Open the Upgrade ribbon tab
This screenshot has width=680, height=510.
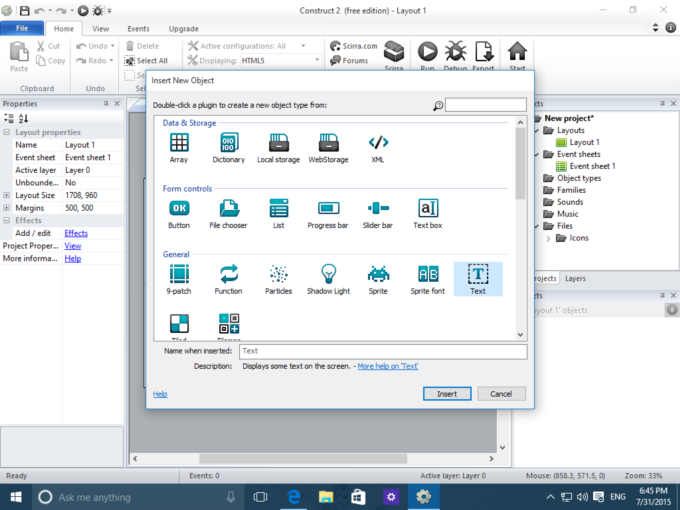point(183,29)
